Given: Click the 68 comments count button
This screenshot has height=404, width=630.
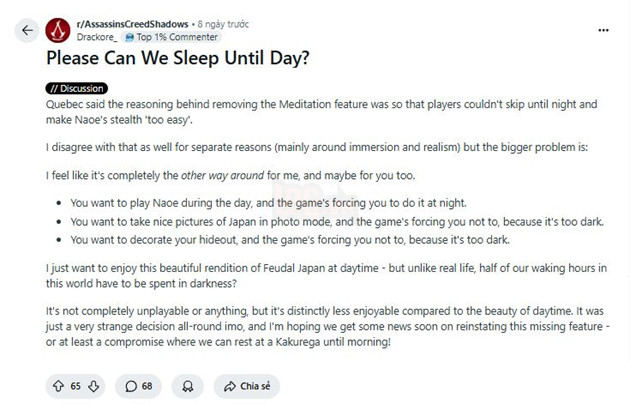Looking at the screenshot, I should (x=146, y=386).
